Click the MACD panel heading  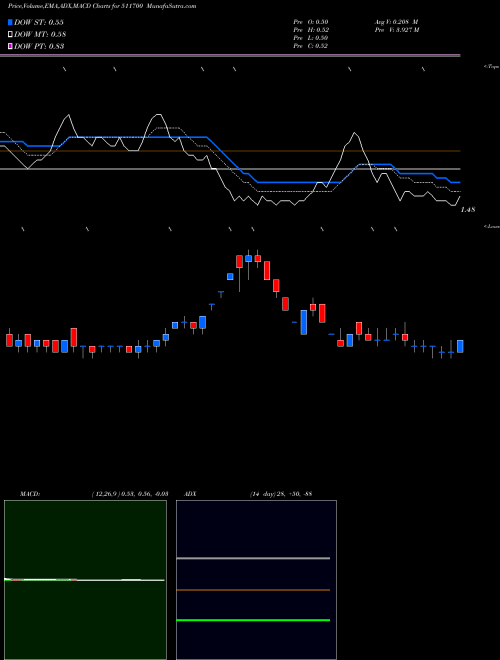[x=30, y=494]
